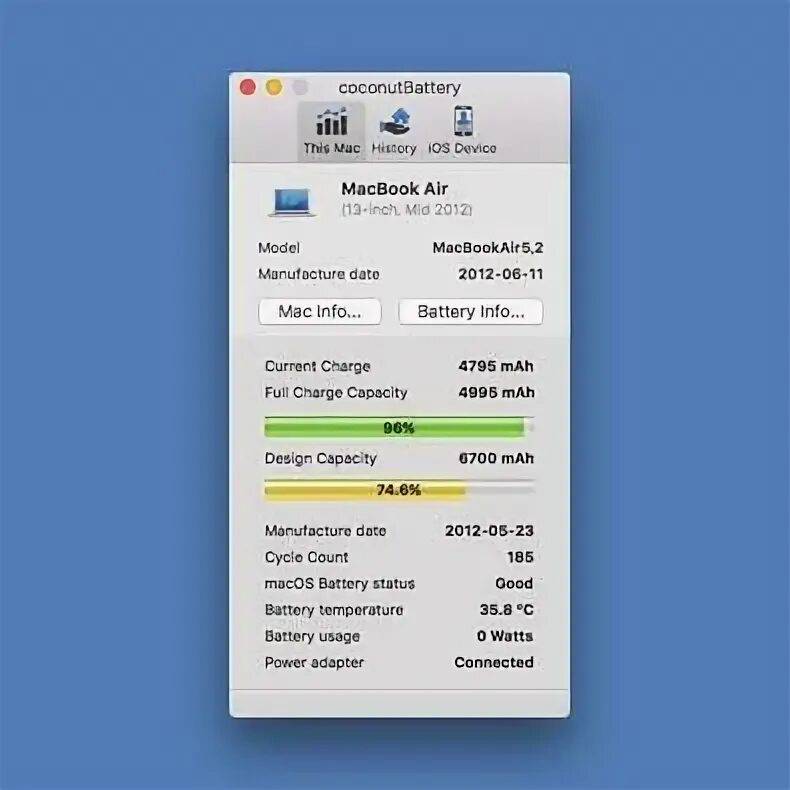Click the Mac Info... button

tap(320, 311)
